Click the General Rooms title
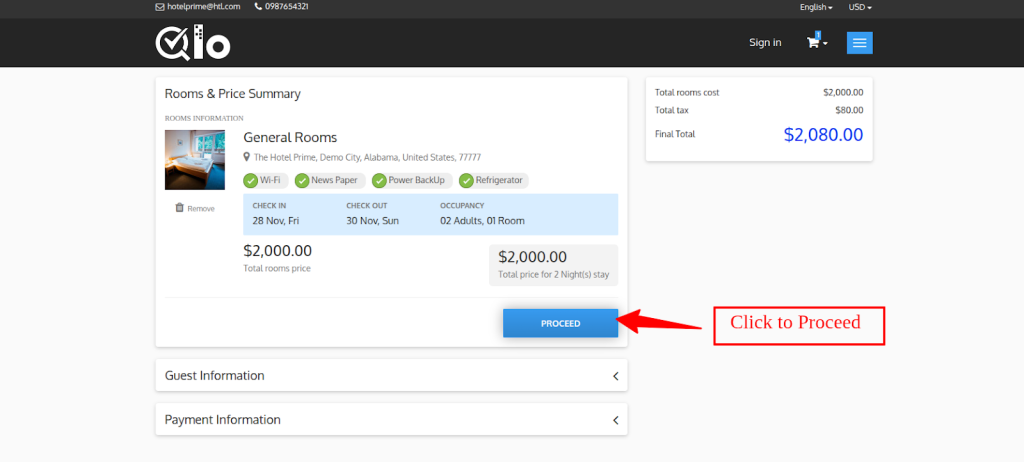Image resolution: width=1024 pixels, height=462 pixels. click(x=290, y=138)
